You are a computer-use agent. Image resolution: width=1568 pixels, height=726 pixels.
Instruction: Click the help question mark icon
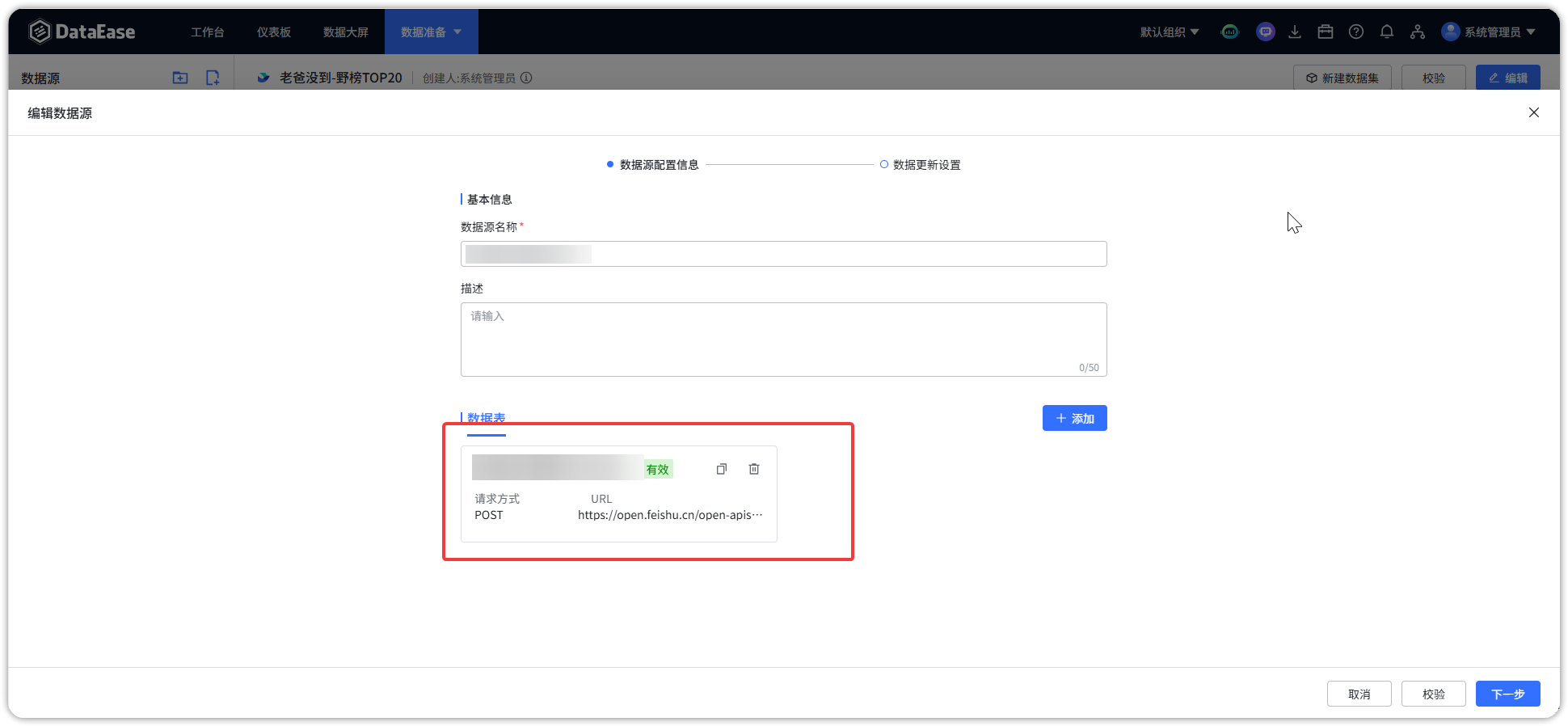coord(1356,32)
